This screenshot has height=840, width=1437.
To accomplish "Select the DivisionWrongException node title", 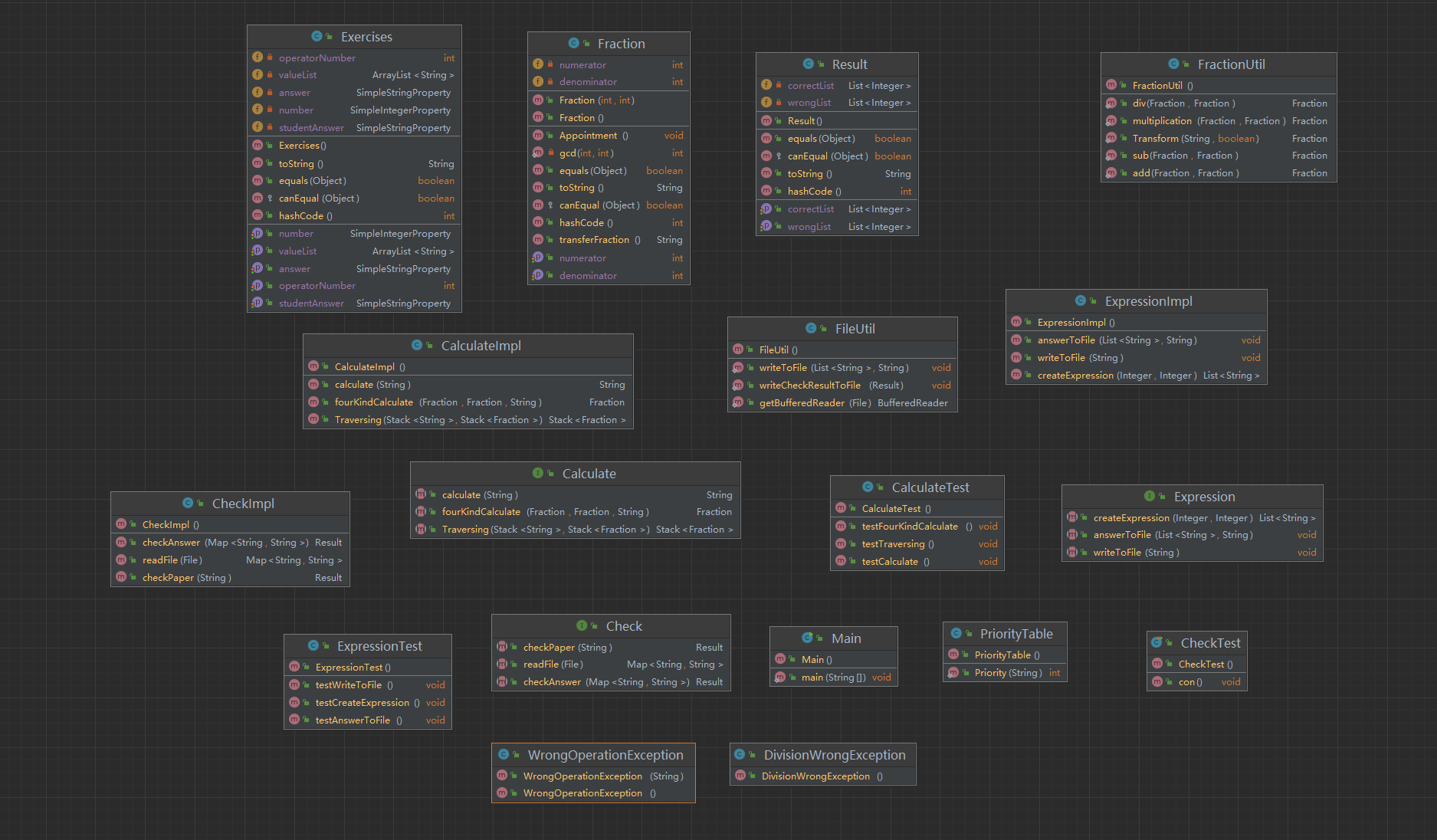I will pos(835,755).
